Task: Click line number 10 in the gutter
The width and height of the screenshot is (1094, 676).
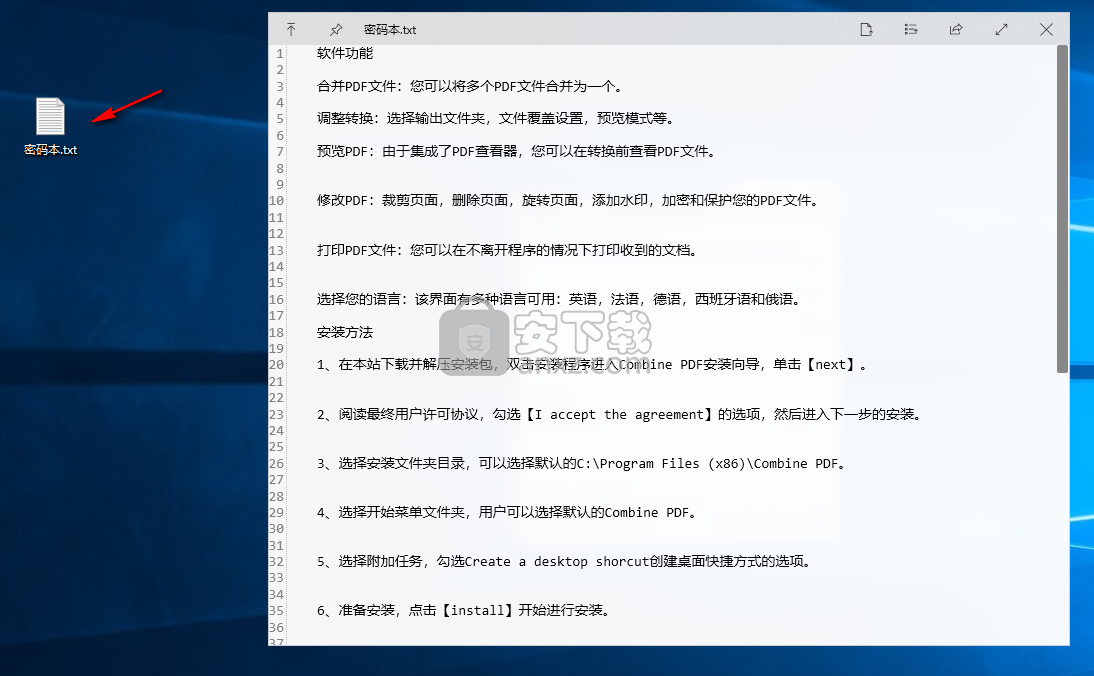Action: 277,201
